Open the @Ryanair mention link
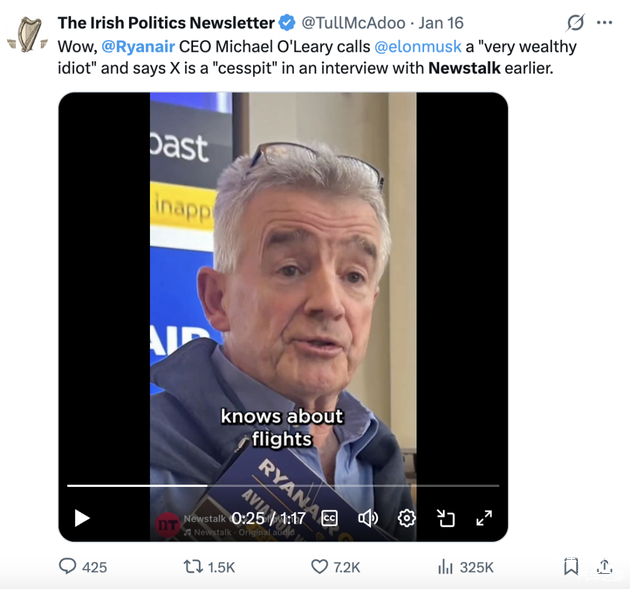The height and width of the screenshot is (589, 630). [x=138, y=46]
